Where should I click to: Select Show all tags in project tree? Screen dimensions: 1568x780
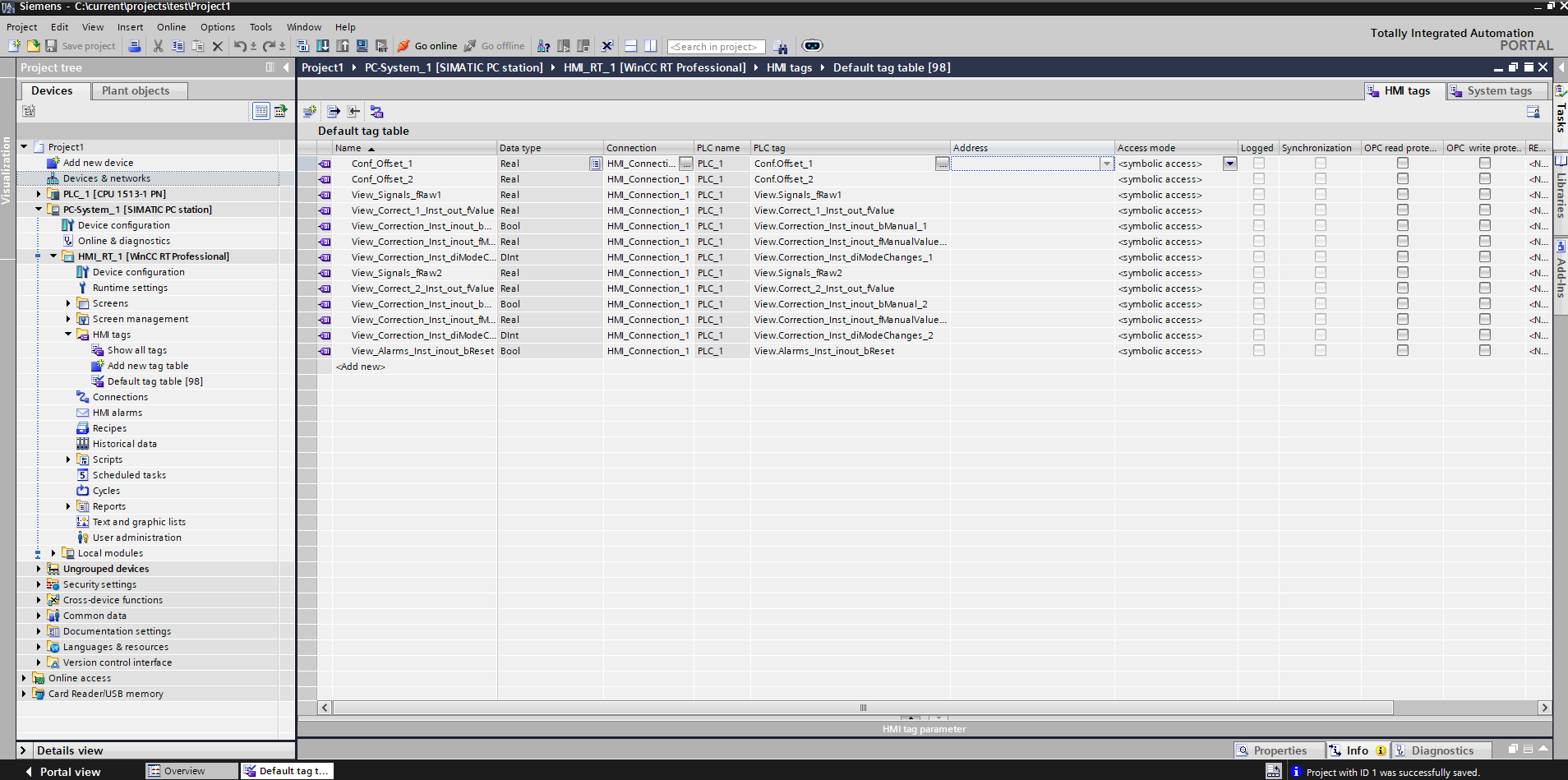click(136, 350)
